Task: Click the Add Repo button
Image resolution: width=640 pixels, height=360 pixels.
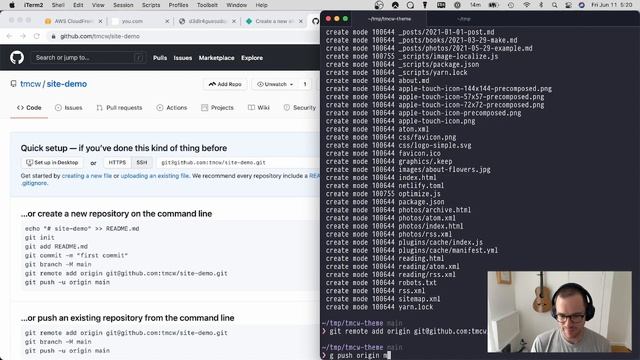Action: [225, 84]
